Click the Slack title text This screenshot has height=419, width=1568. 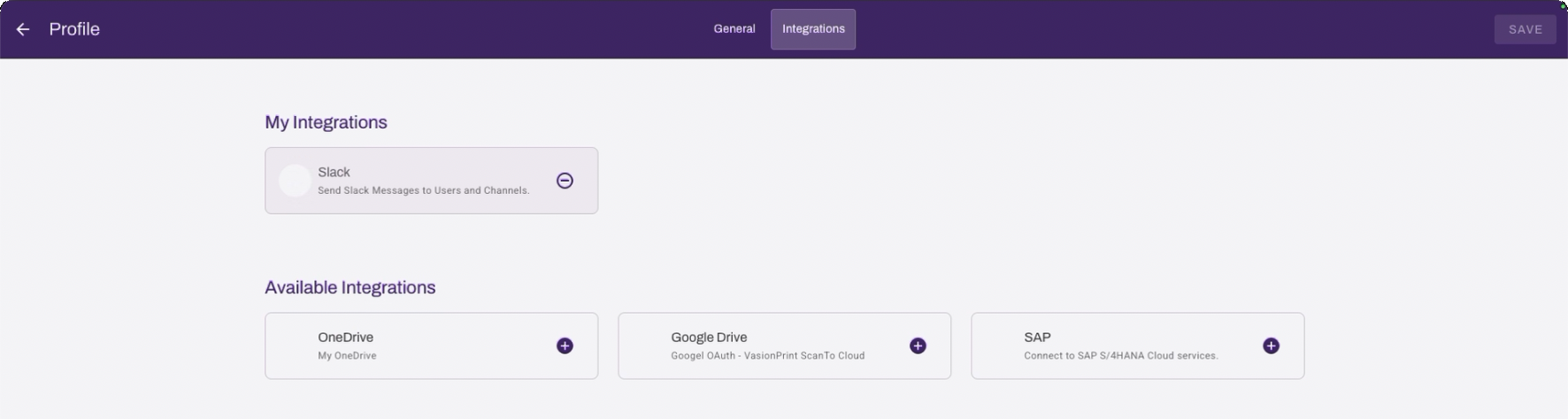click(334, 172)
